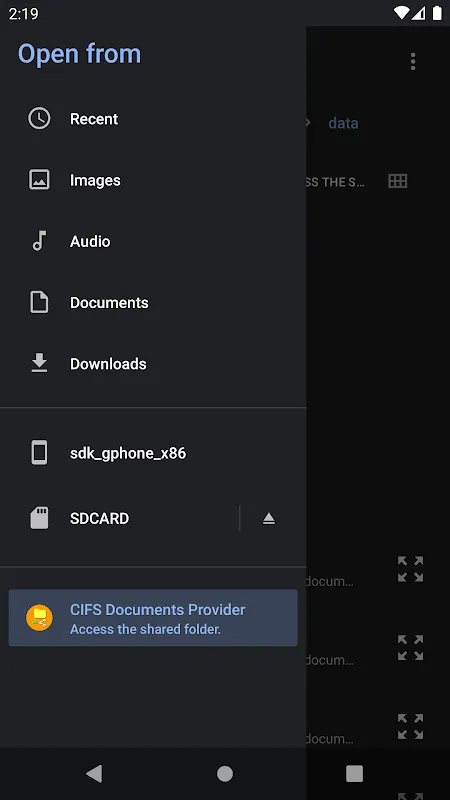Eject the SDCARD storage
This screenshot has width=450, height=800.
pos(269,518)
